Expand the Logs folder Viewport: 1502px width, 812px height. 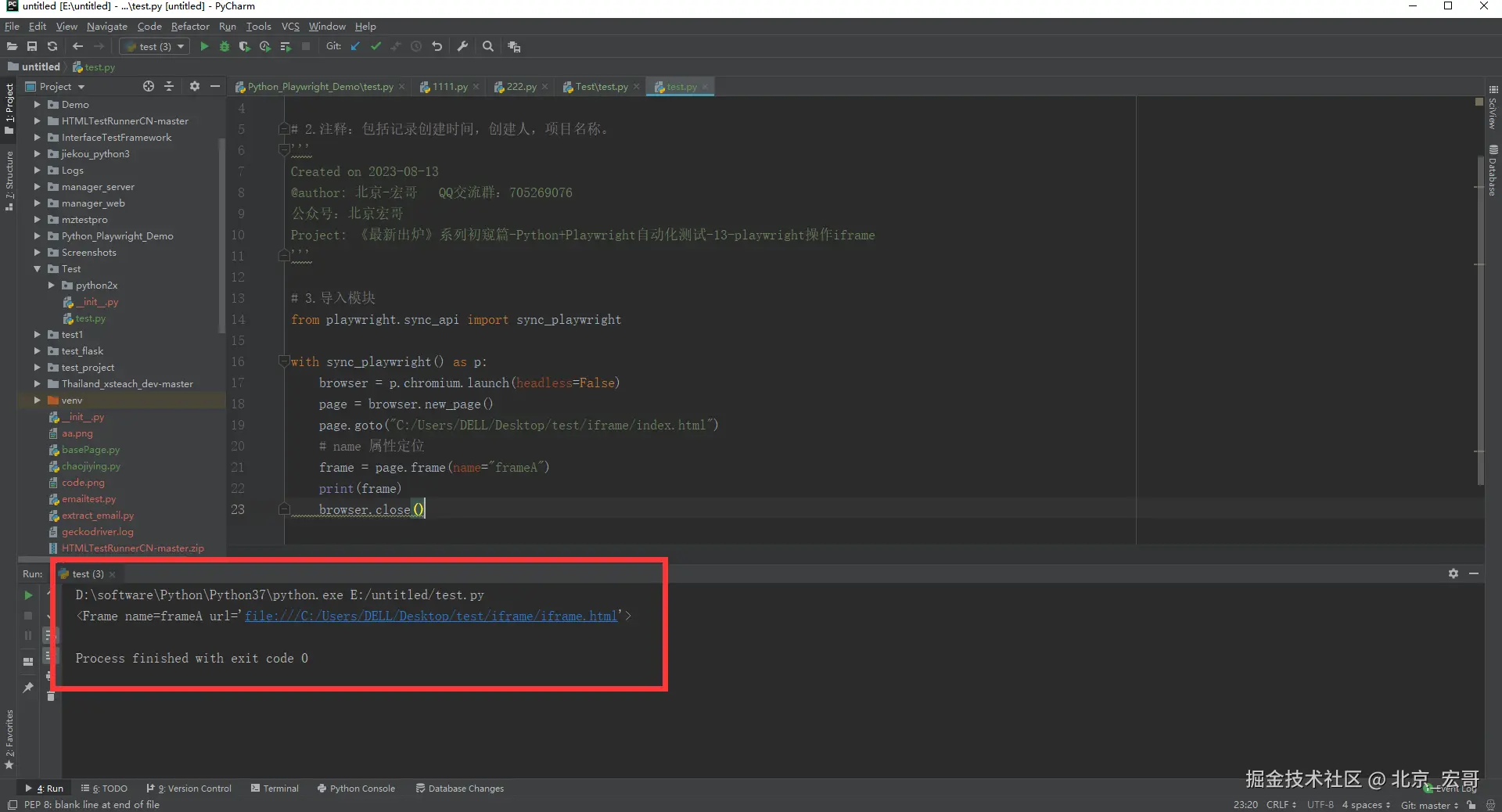(37, 170)
